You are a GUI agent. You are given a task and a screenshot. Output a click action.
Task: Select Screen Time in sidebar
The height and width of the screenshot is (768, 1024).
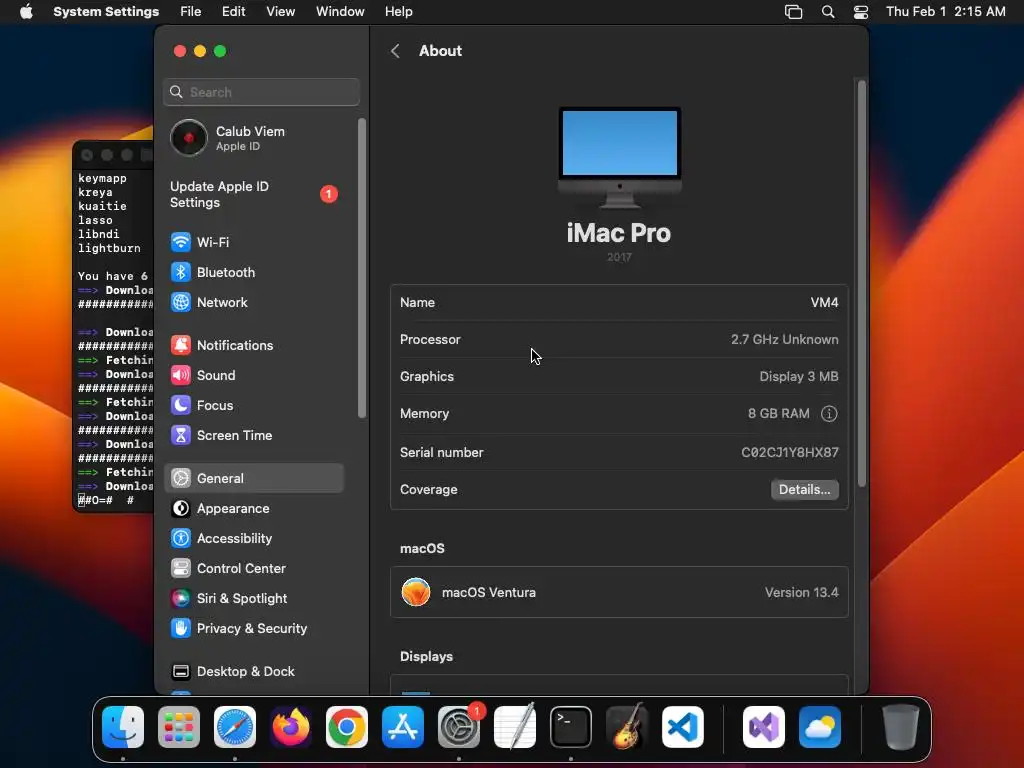tap(253, 436)
